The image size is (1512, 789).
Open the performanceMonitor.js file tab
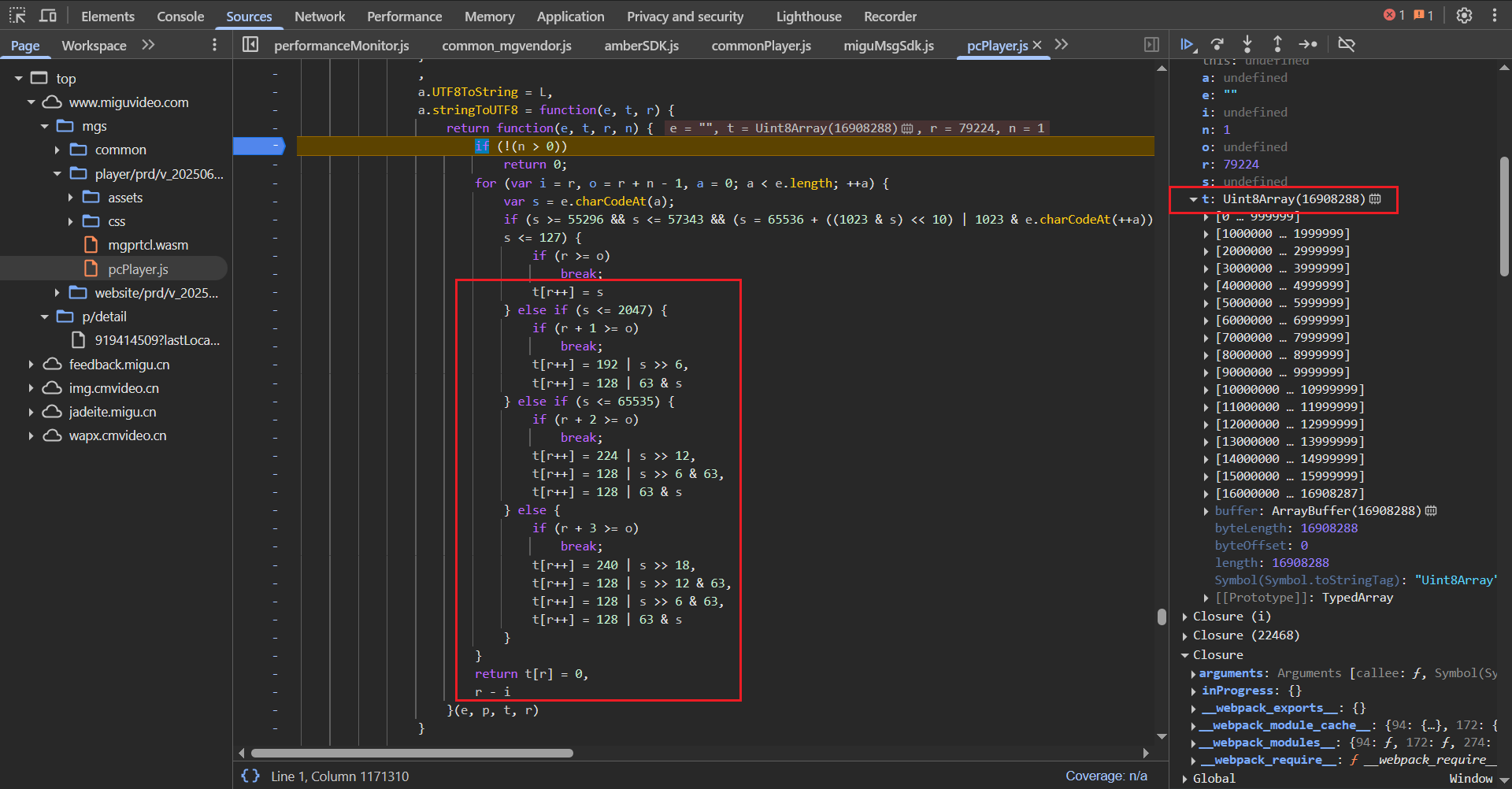pos(341,46)
